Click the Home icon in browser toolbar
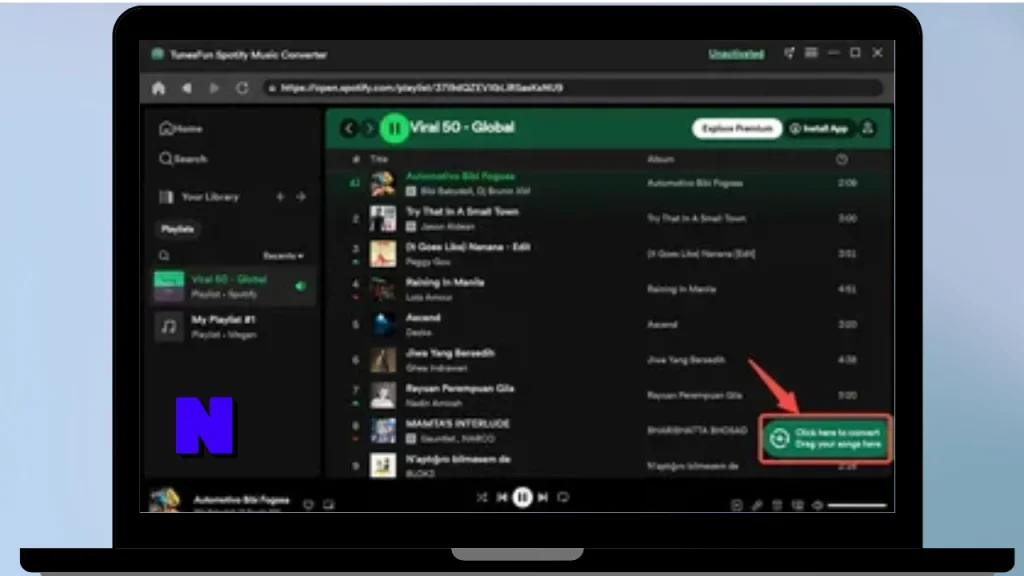 click(158, 88)
